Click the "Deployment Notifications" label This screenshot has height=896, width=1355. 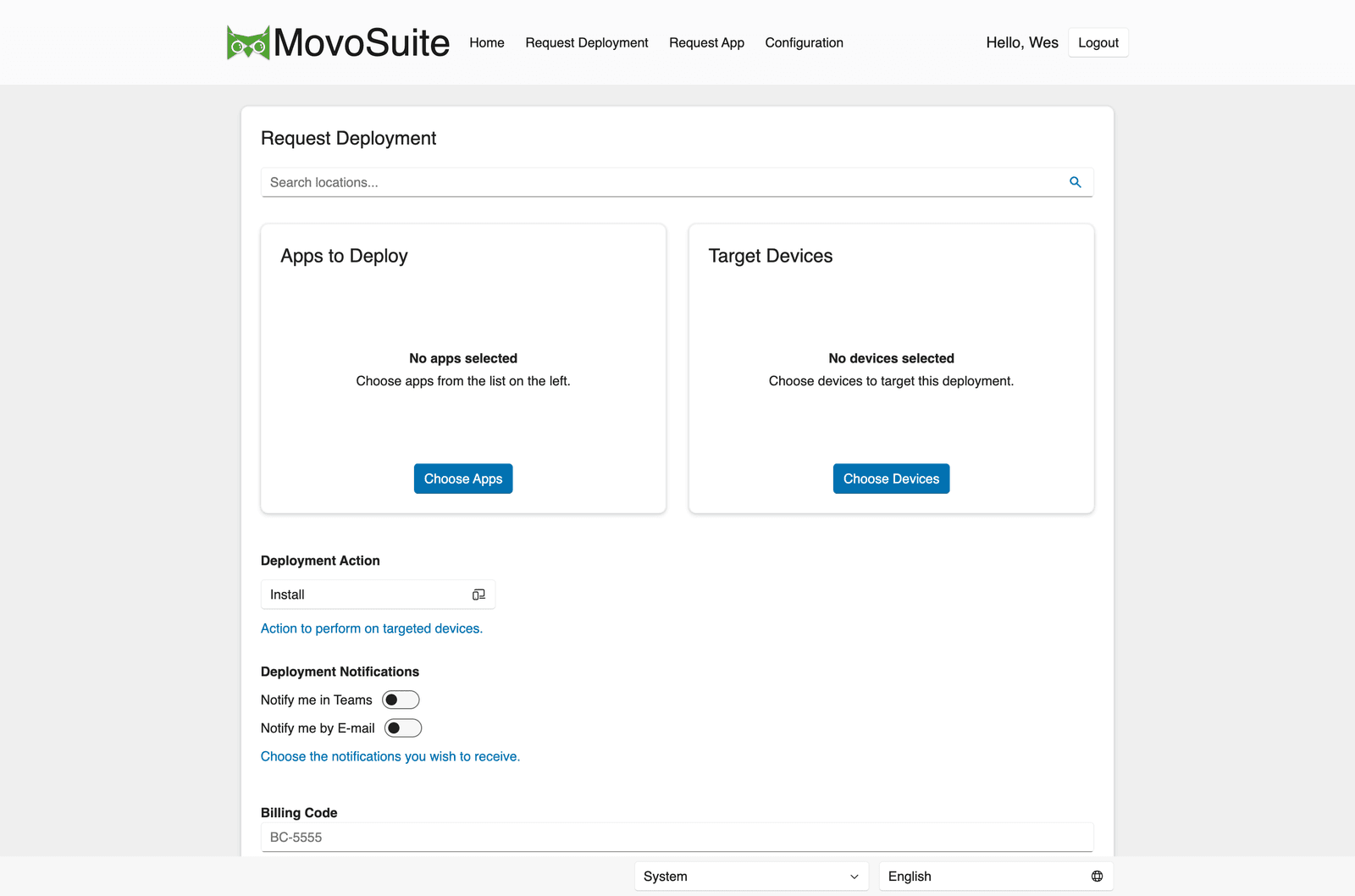[x=340, y=672]
